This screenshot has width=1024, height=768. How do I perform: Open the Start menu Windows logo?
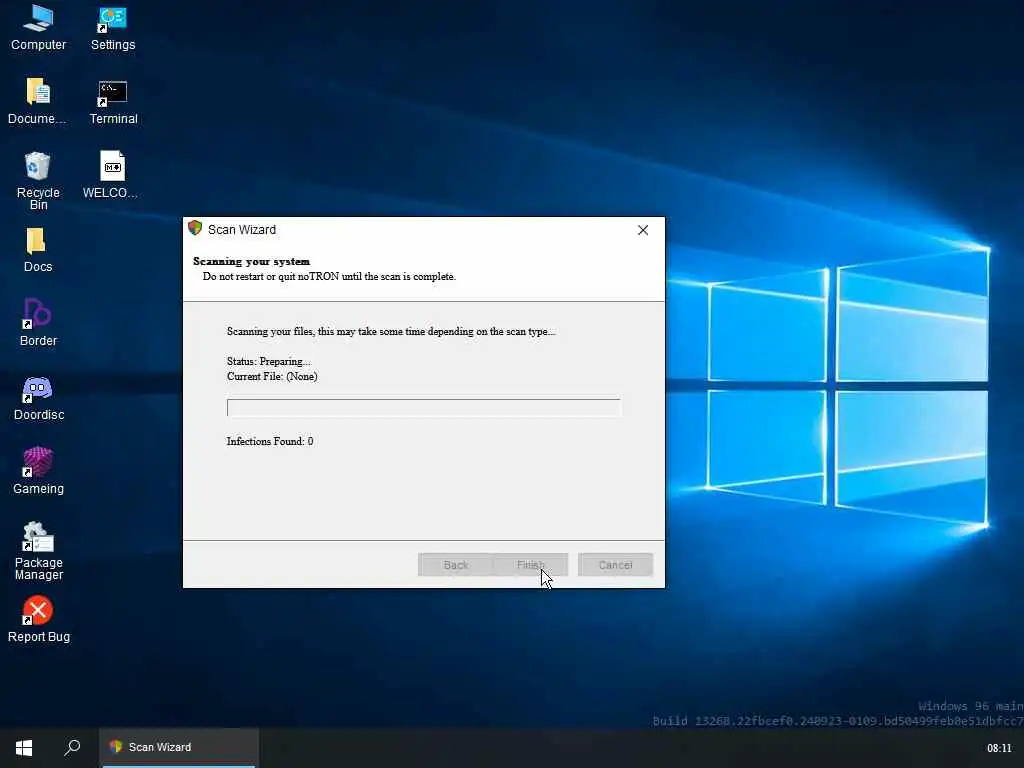tap(24, 747)
